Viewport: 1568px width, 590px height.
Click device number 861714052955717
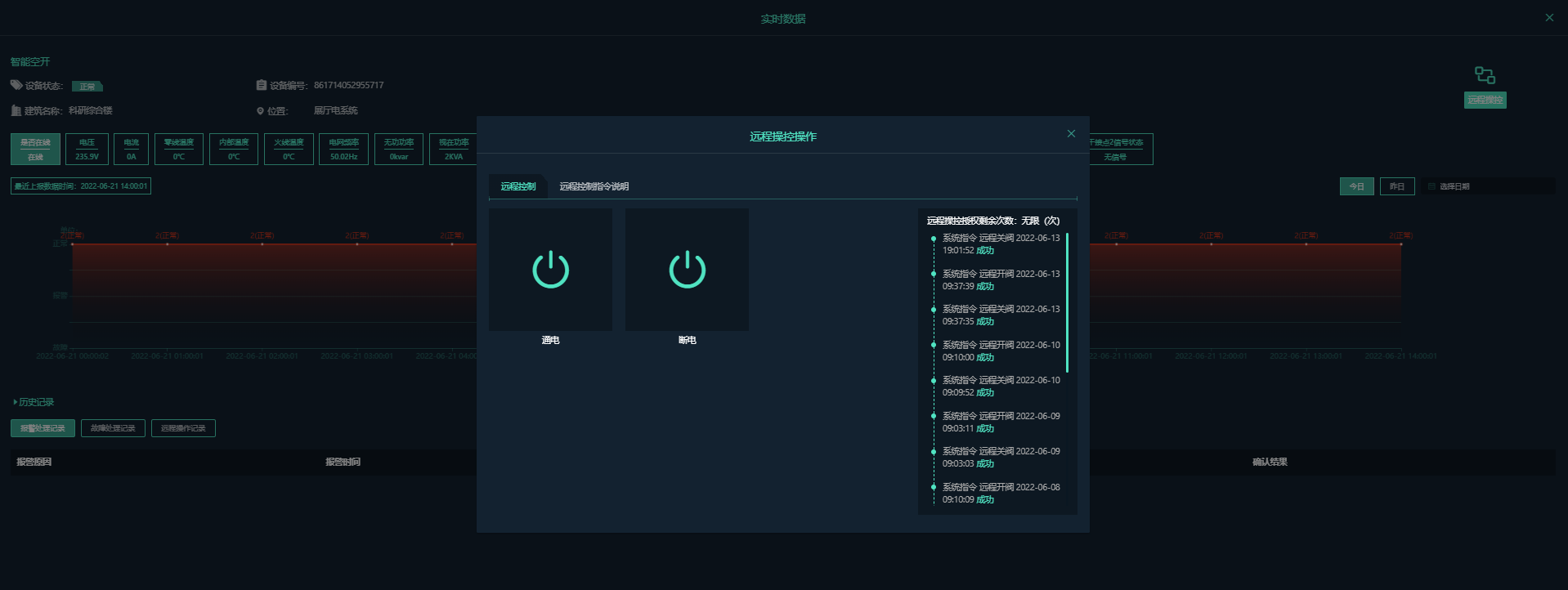(348, 85)
